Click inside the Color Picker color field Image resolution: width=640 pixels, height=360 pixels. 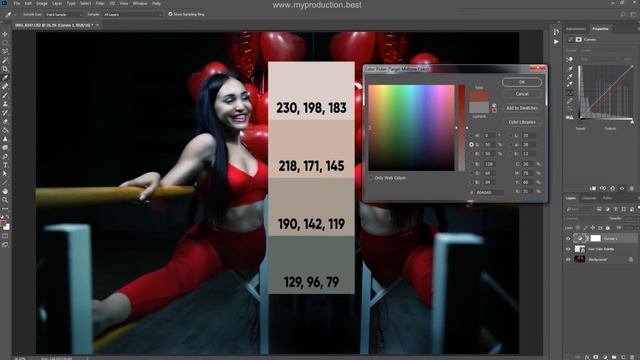(411, 128)
